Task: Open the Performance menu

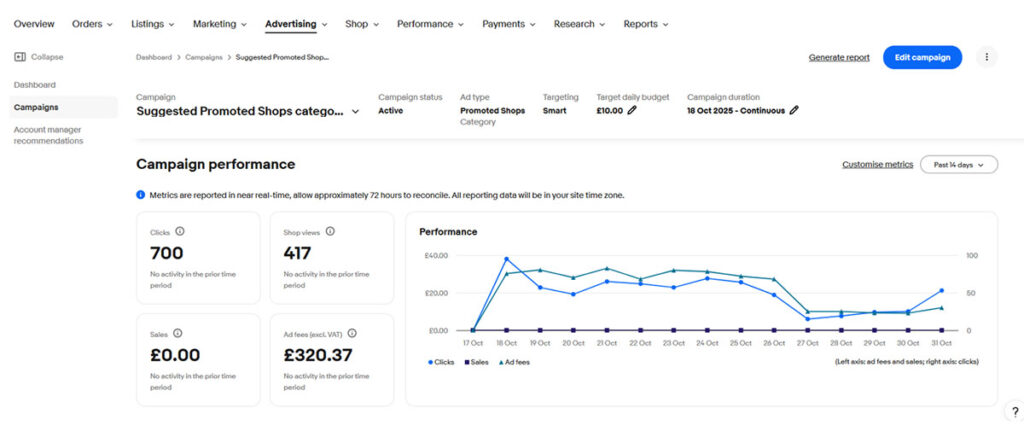Action: point(430,24)
